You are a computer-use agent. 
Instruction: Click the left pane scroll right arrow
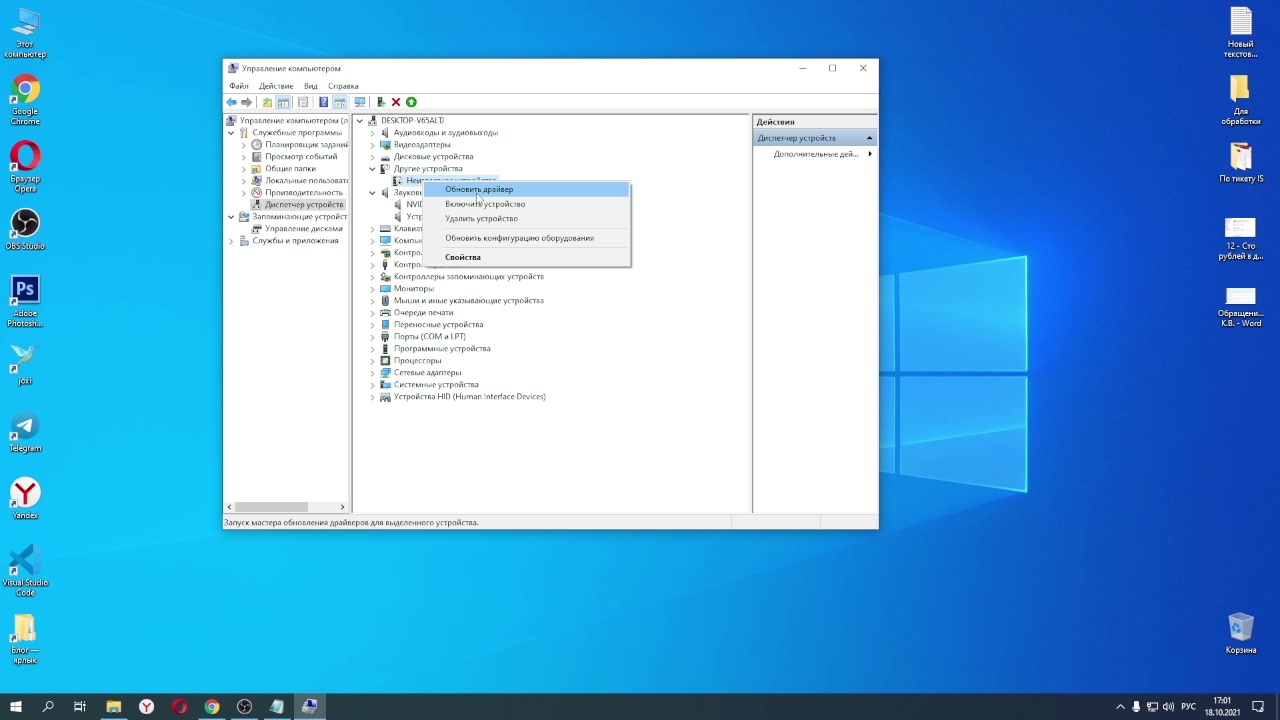click(342, 507)
